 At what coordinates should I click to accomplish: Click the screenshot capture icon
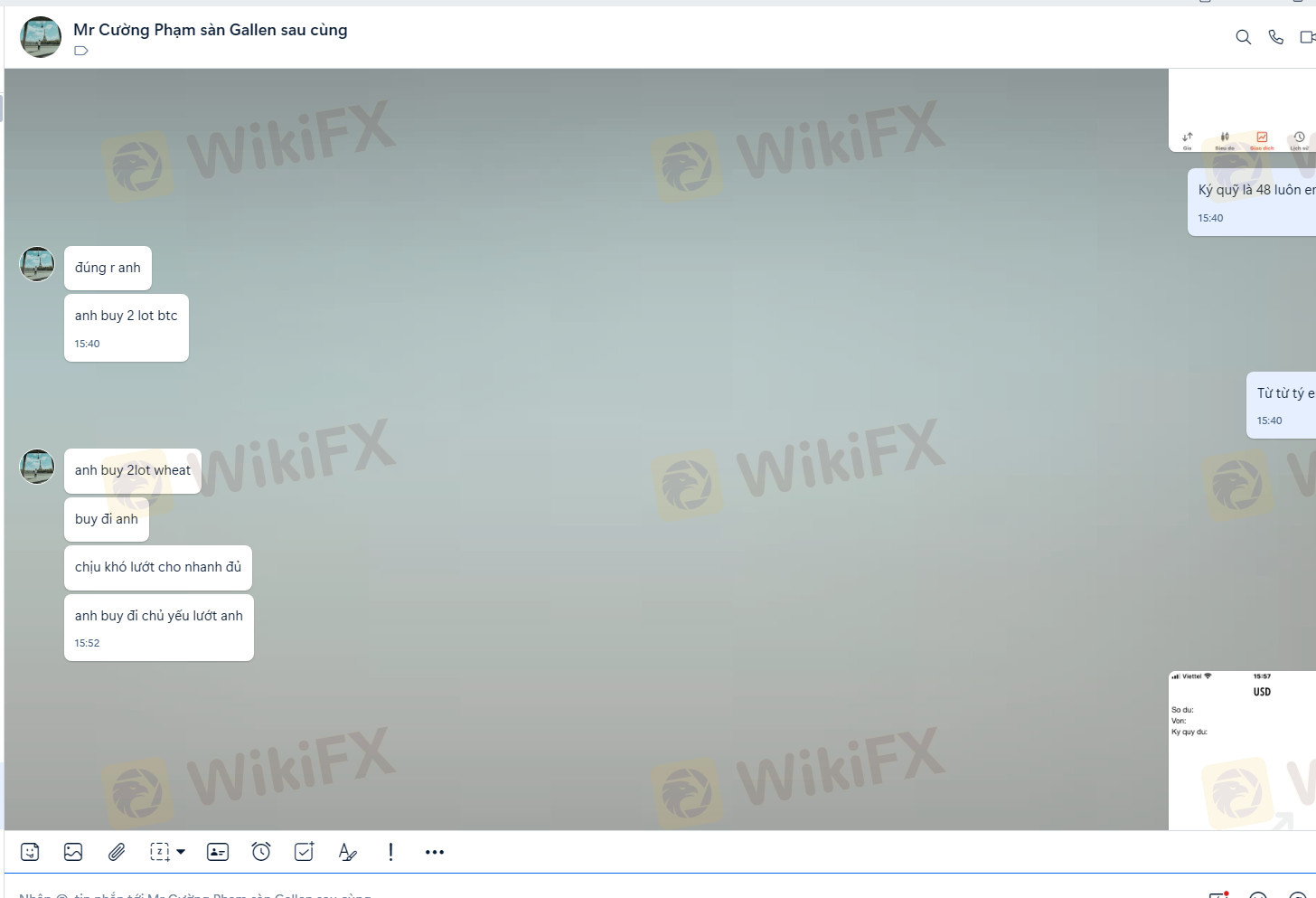click(x=160, y=852)
